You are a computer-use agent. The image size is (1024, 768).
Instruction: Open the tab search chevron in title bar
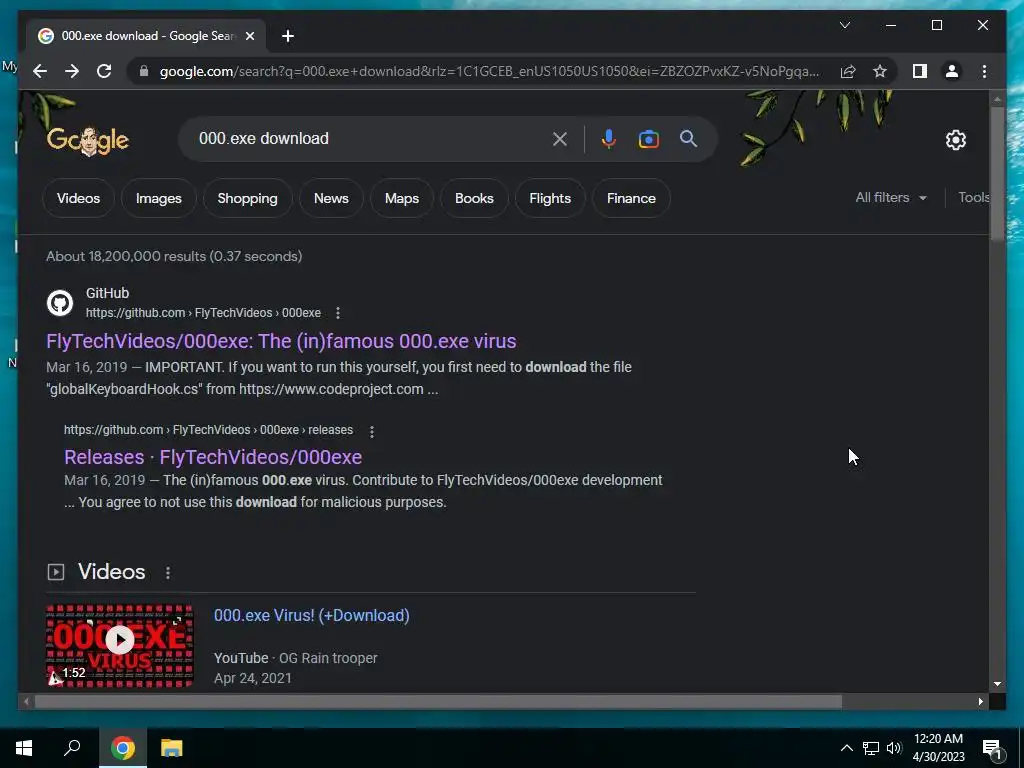pyautogui.click(x=844, y=25)
